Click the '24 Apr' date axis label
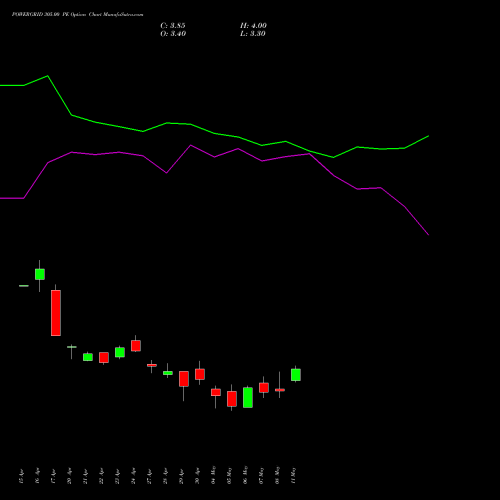 (x=133, y=477)
